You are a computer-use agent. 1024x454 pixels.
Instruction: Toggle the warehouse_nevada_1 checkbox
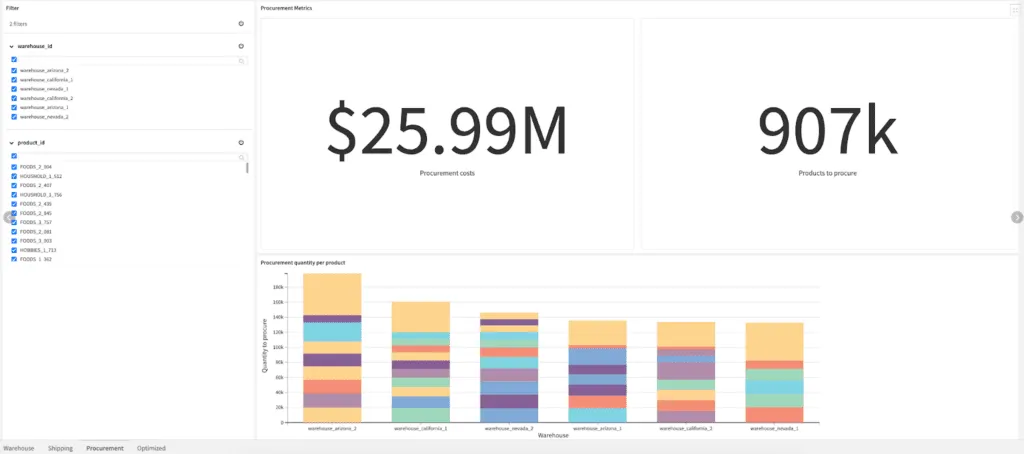coord(14,89)
